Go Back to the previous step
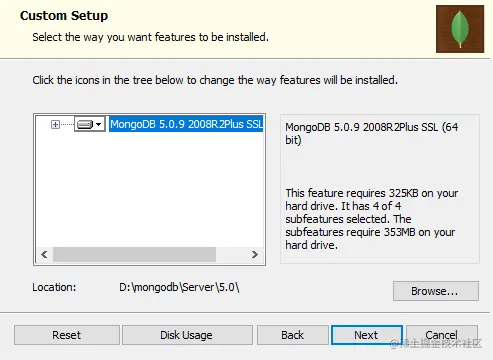 click(x=293, y=335)
